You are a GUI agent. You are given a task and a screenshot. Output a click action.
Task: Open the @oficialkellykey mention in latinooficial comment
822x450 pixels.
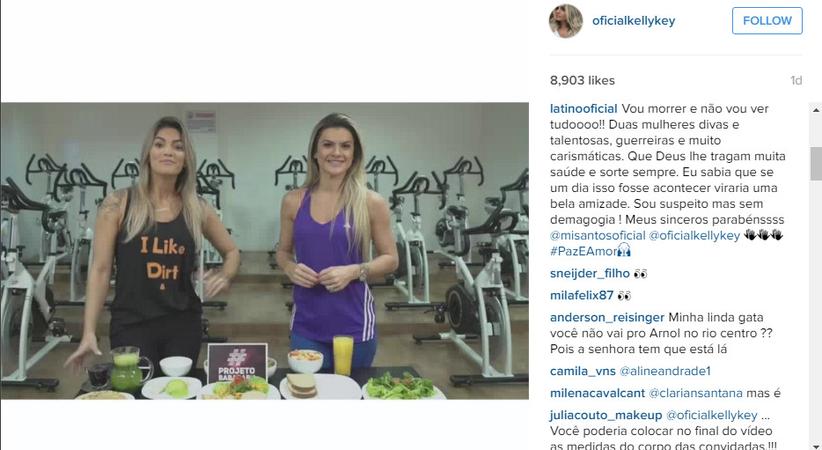[694, 235]
